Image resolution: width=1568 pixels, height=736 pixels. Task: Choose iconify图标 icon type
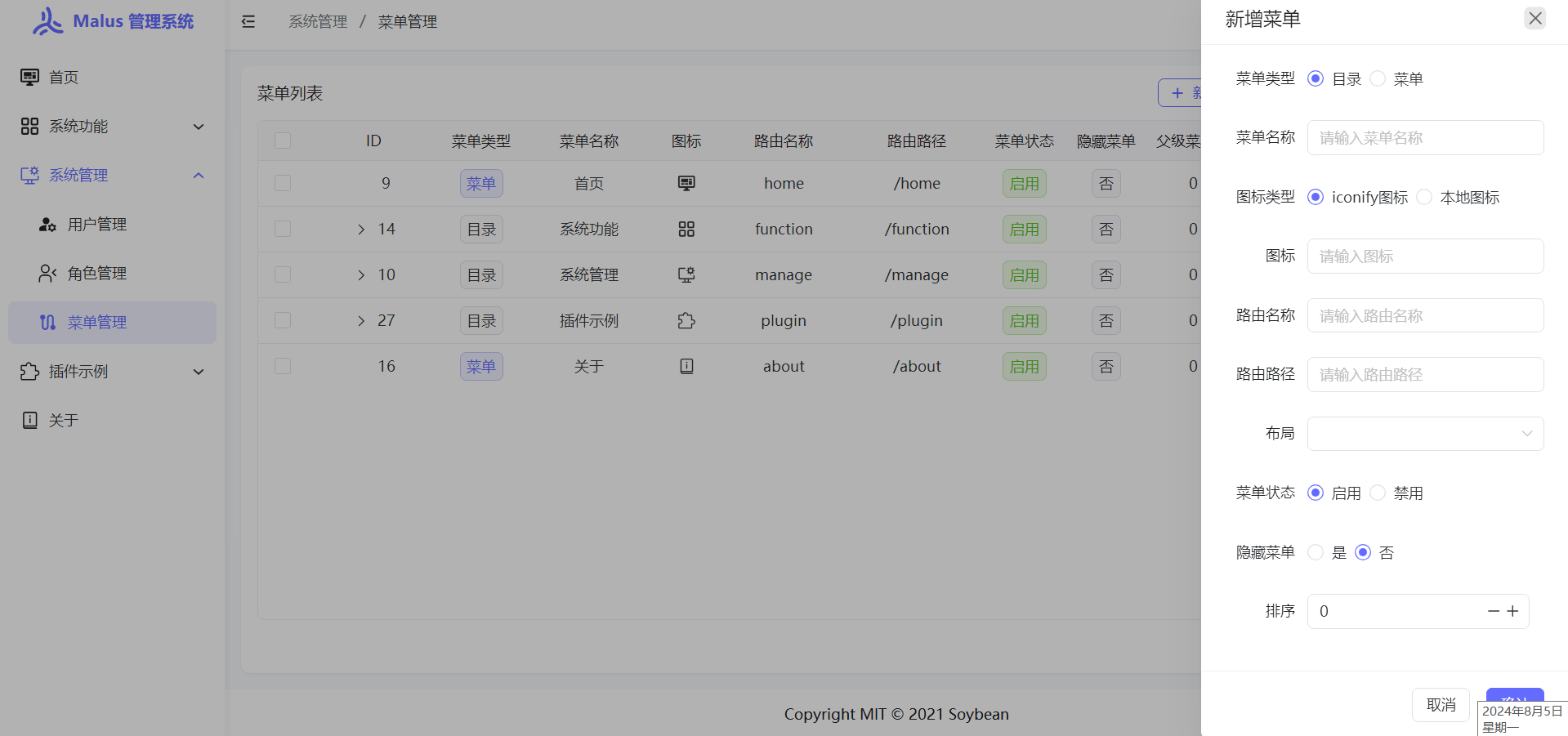pos(1316,197)
